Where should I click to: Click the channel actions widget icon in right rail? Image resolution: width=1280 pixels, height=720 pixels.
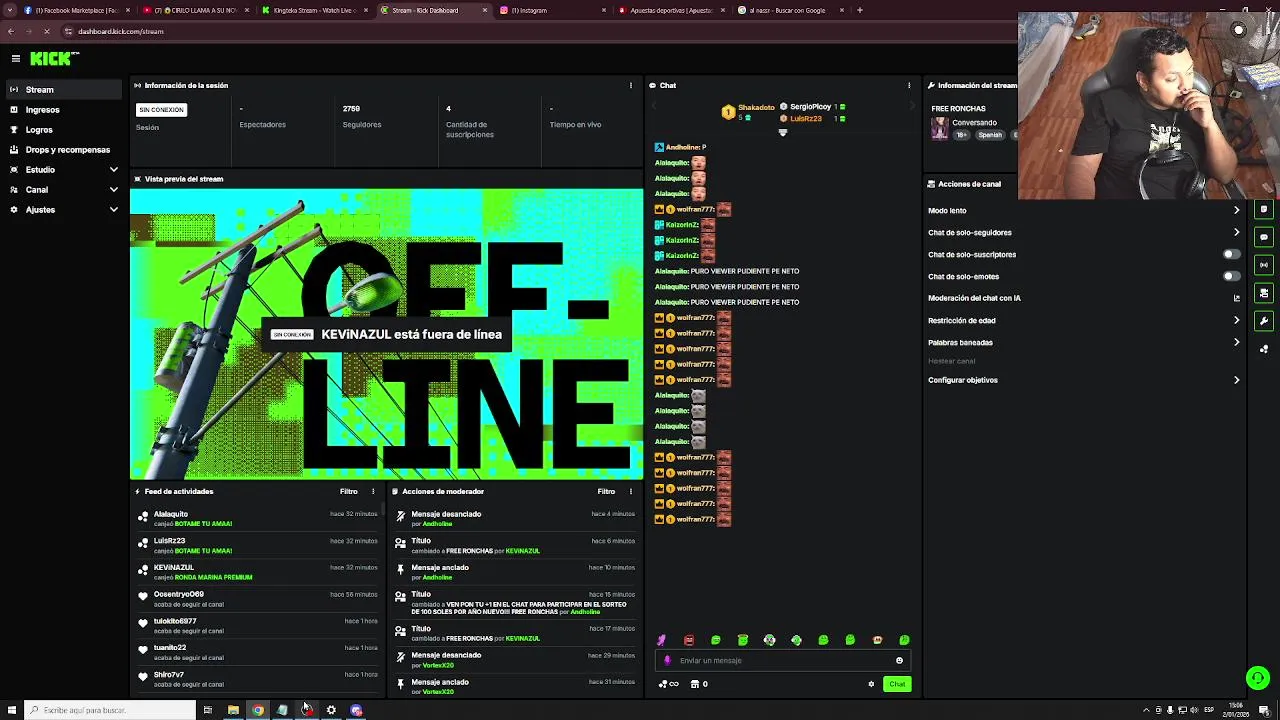[1264, 294]
